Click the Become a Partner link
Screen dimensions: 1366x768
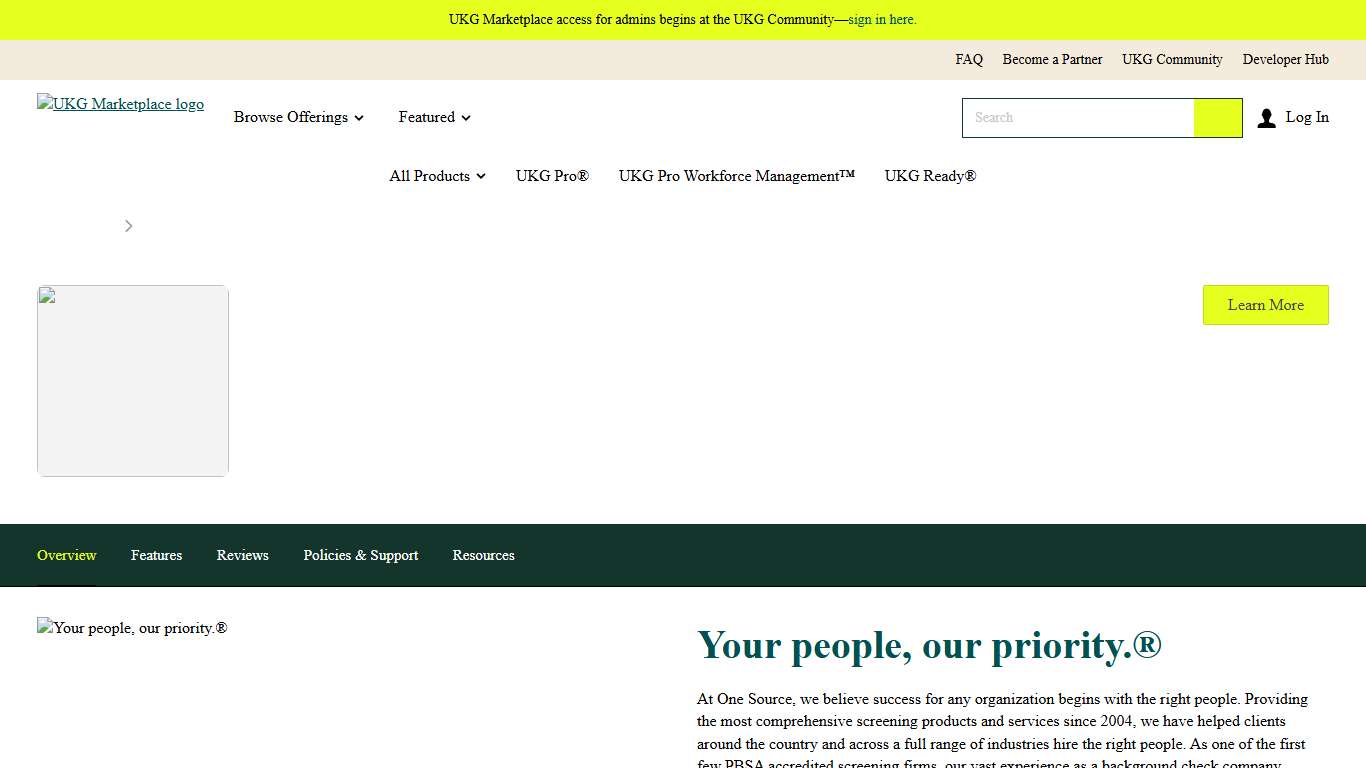pyautogui.click(x=1052, y=60)
